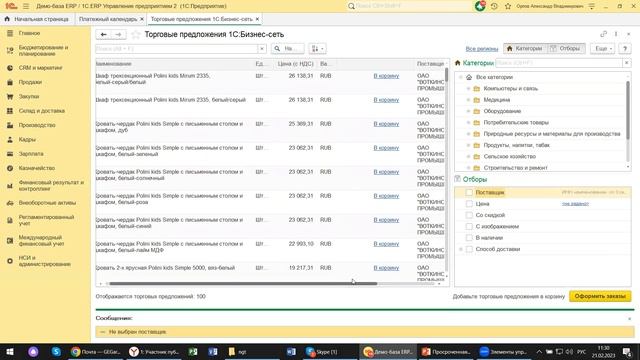Open the Производство section icon

(x=10, y=125)
